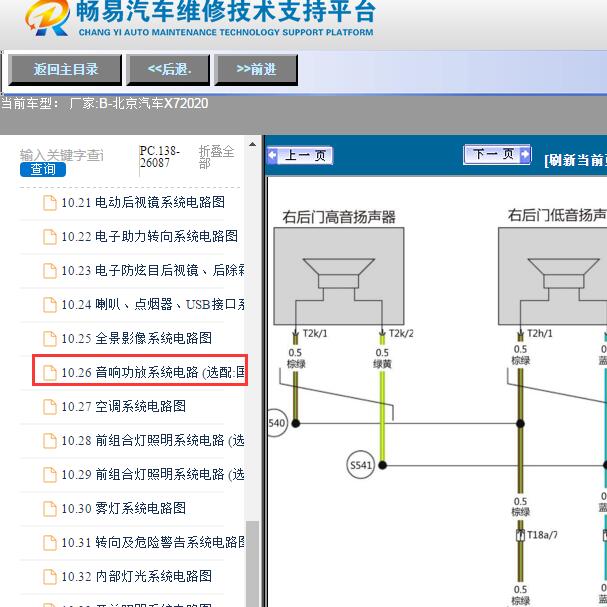Open 10.29 前组合灯照明系统电路 item
607x607 pixels.
click(153, 475)
